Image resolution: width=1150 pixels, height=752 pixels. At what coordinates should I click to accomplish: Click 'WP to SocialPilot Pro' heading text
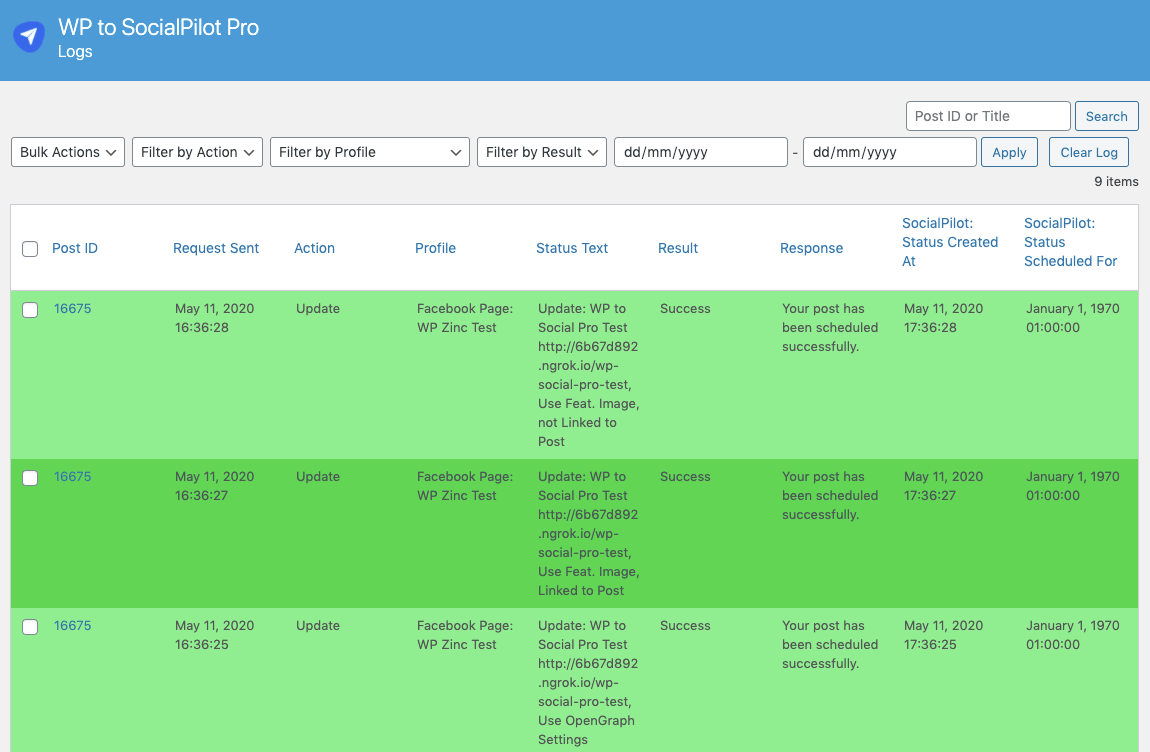click(158, 27)
